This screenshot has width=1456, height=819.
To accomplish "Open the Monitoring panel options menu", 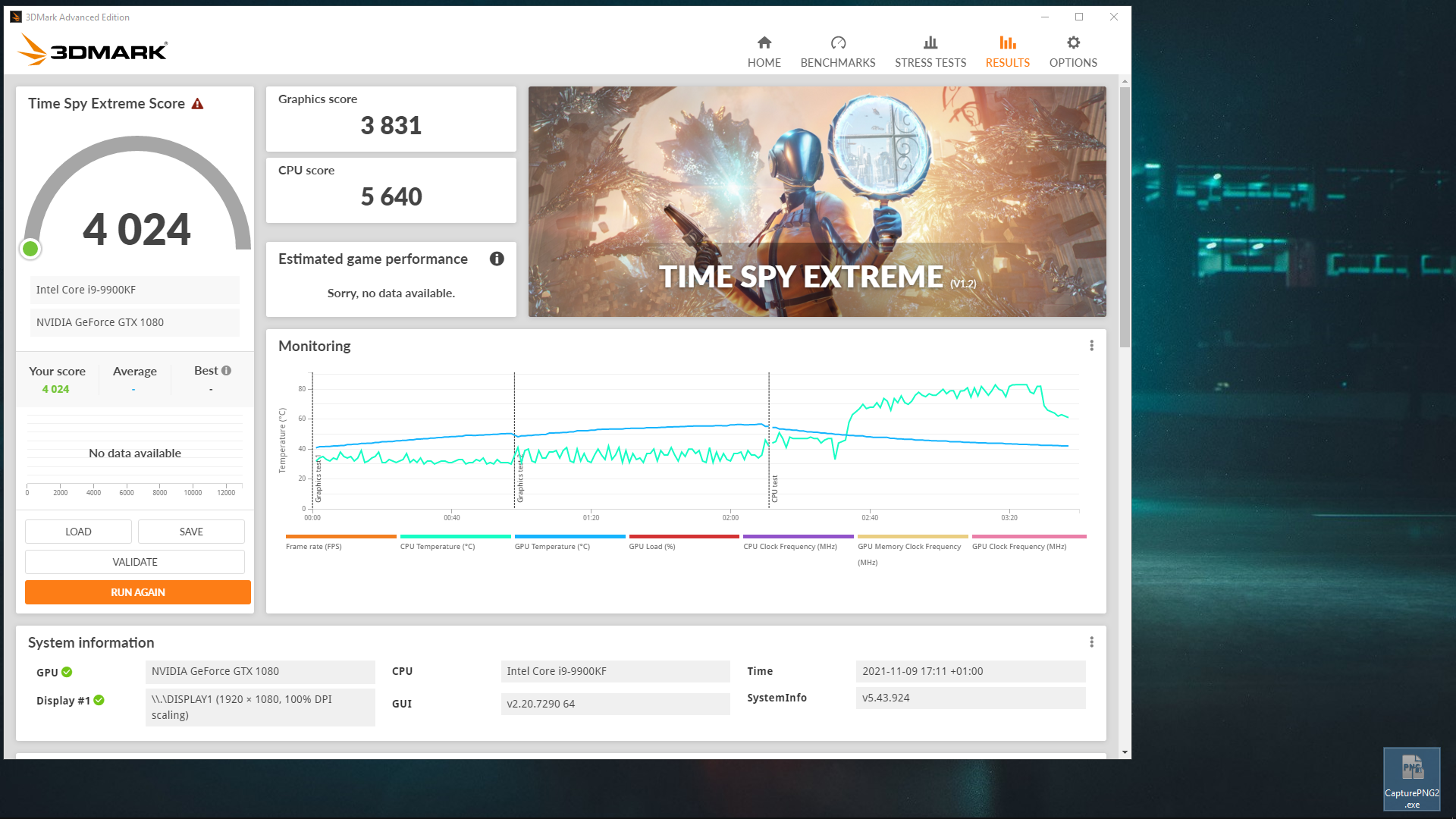I will click(x=1091, y=346).
